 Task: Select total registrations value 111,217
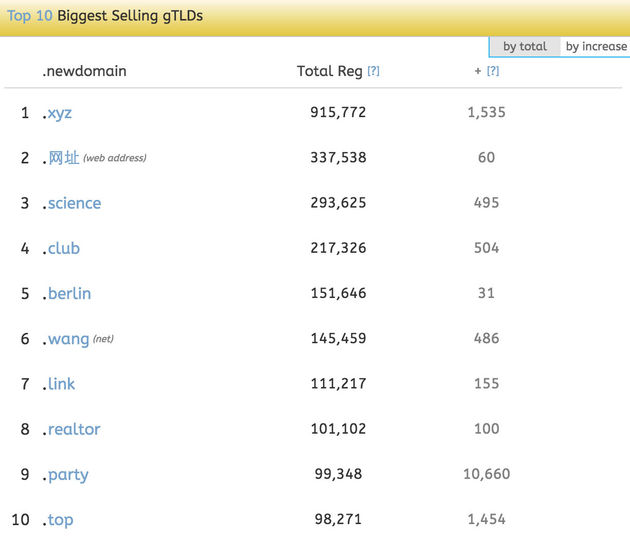pos(338,384)
